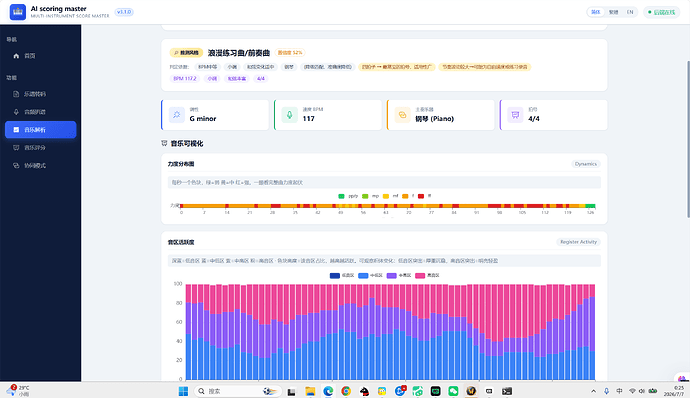Image resolution: width=690 pixels, height=398 pixels.
Task: Click the 4/4 time signature card
Action: pos(554,115)
